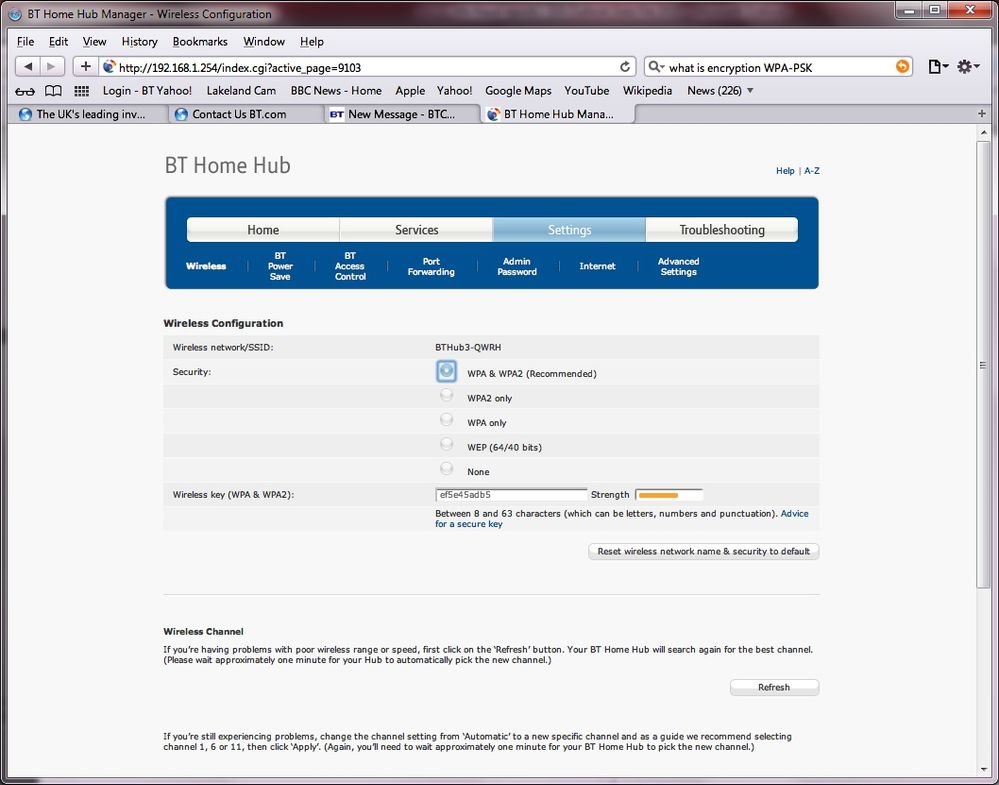Reset wireless network name & security to default
This screenshot has height=785, width=999.
pyautogui.click(x=703, y=551)
